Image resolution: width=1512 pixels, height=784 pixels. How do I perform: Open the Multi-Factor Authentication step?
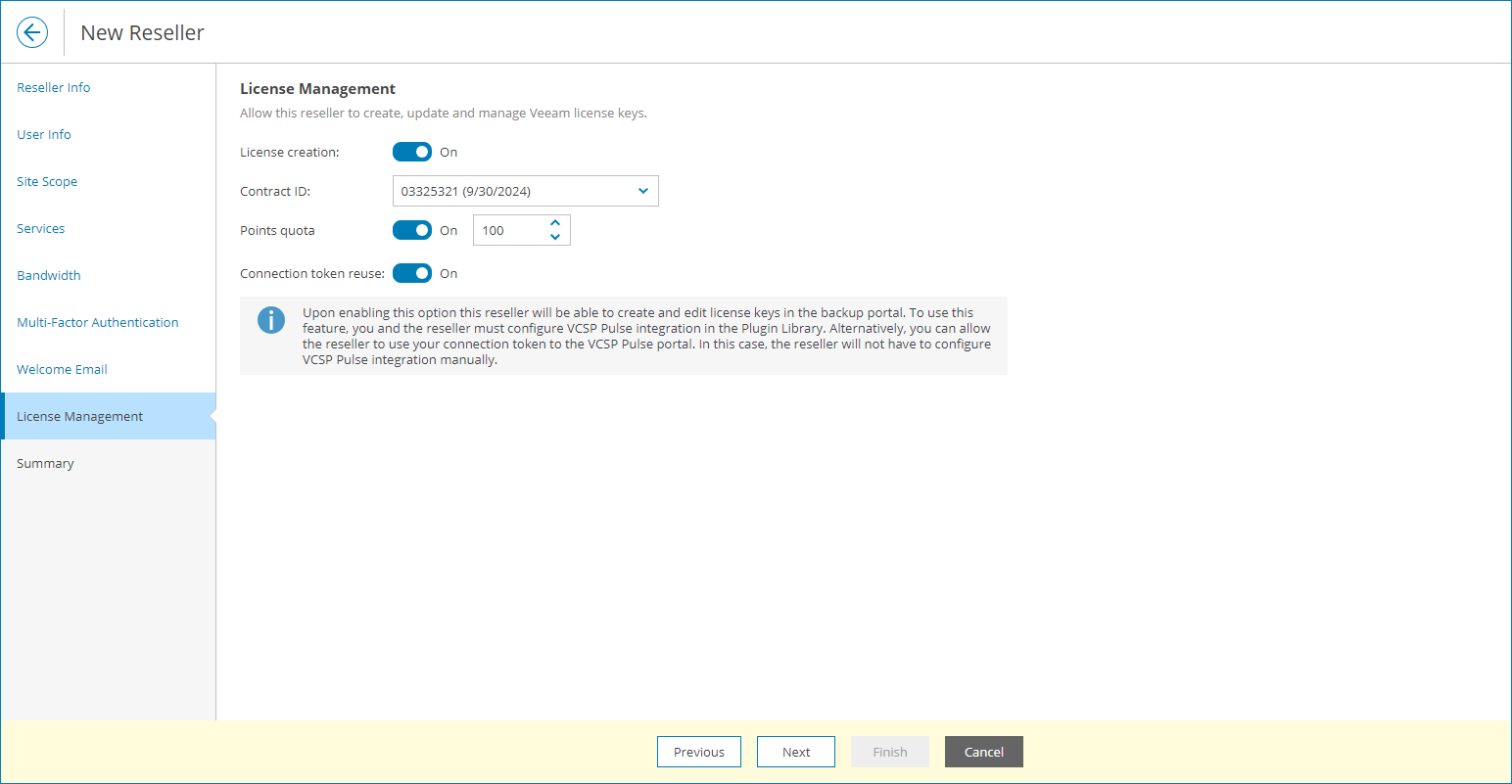pyautogui.click(x=98, y=322)
